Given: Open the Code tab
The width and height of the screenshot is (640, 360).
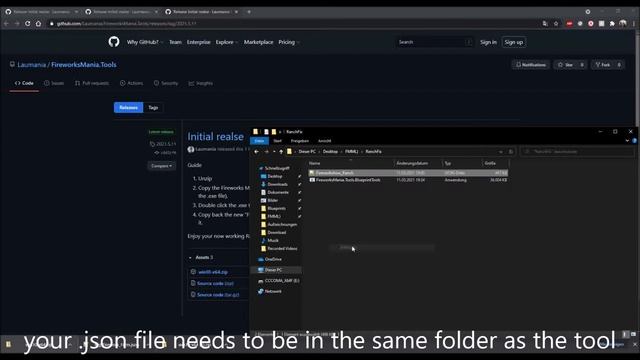Looking at the screenshot, I should [24, 83].
